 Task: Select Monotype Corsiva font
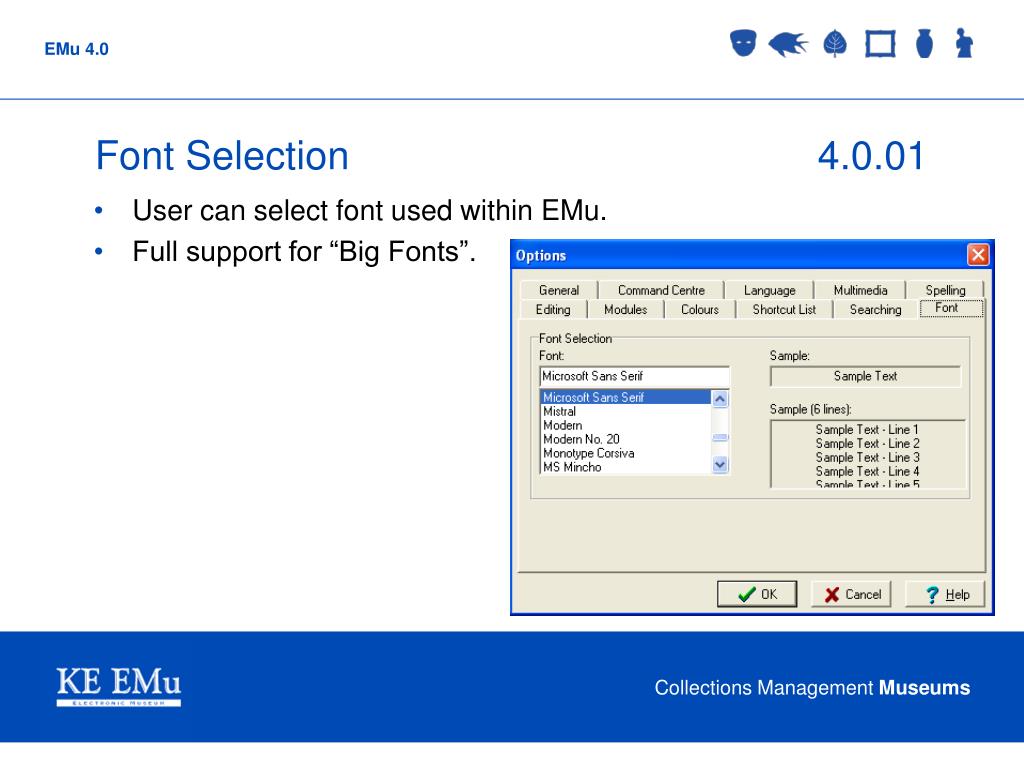tap(625, 453)
